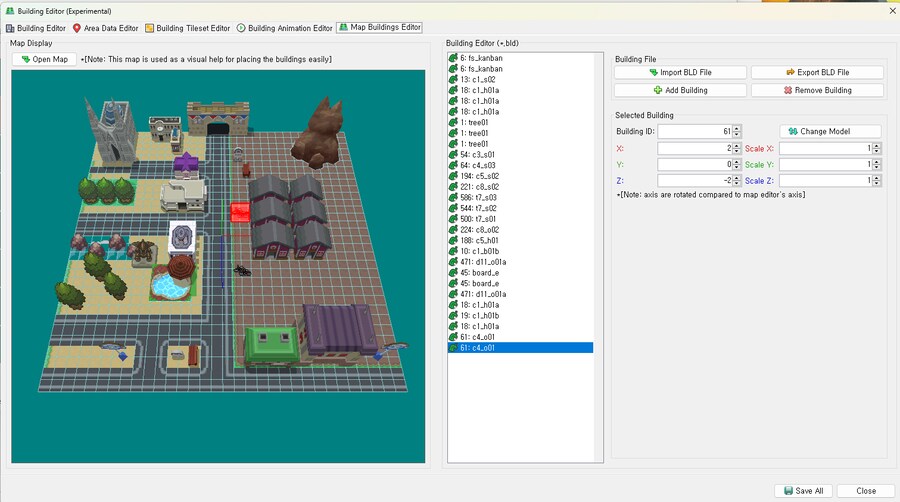Click Import BLD File button
Viewport: 900px width, 502px height.
[x=680, y=72]
